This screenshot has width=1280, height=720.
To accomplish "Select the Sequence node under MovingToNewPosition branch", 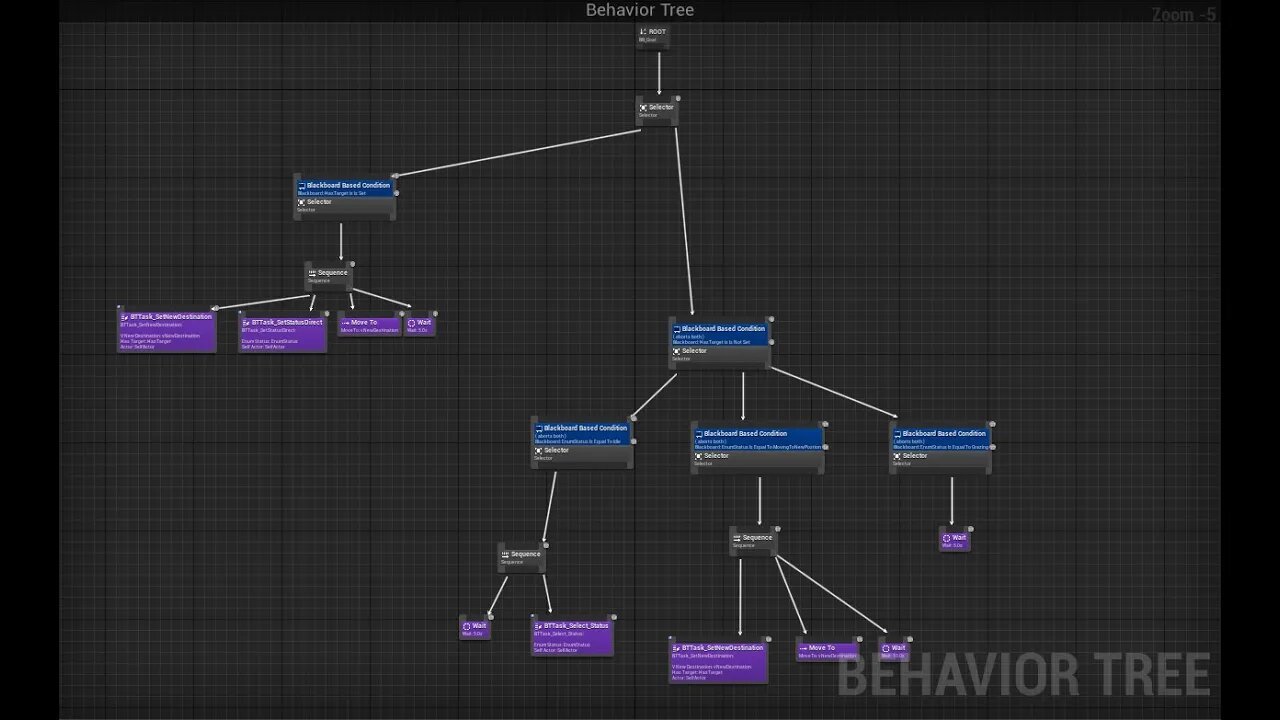I will click(753, 541).
